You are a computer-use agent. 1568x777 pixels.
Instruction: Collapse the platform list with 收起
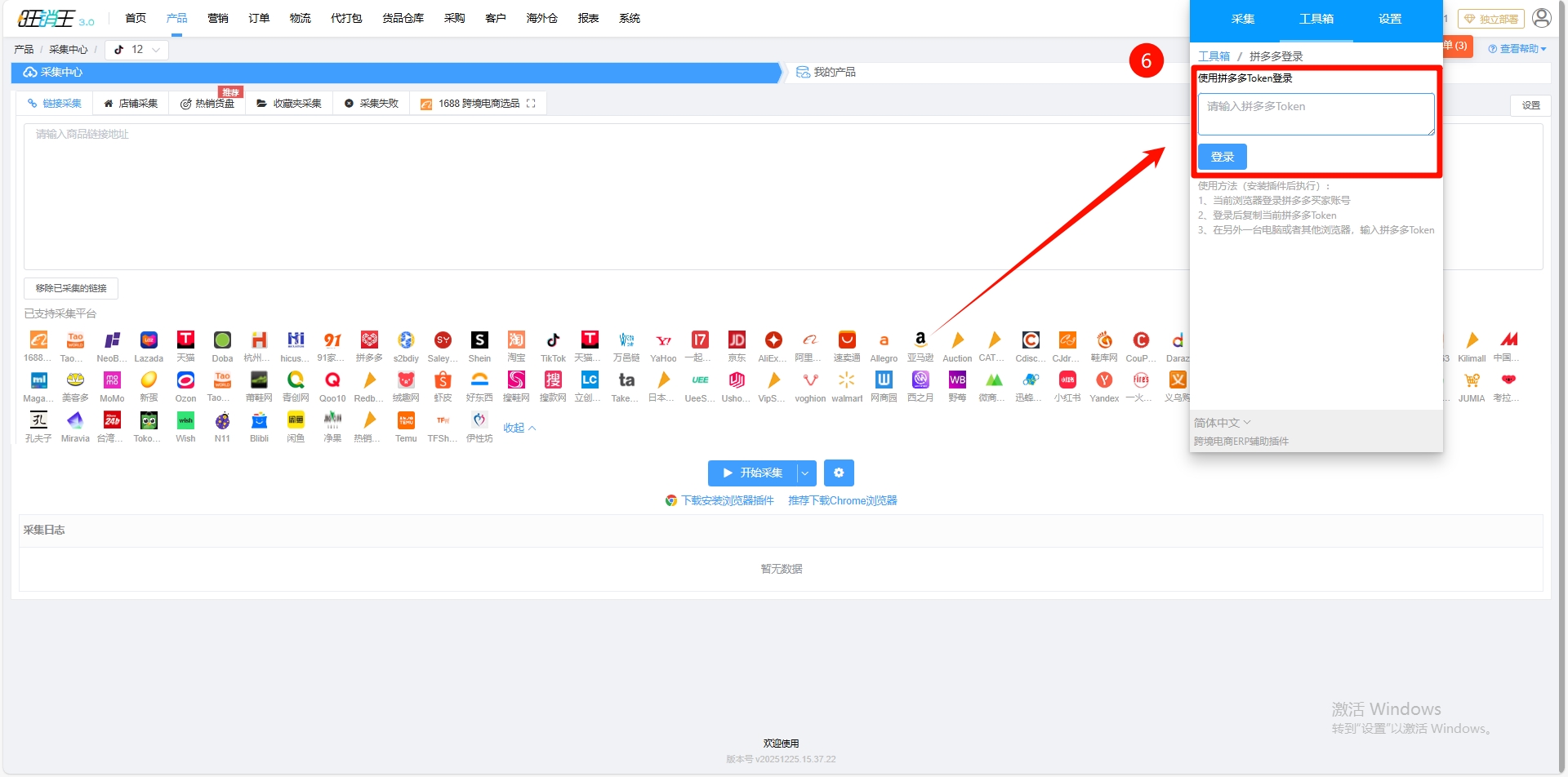coord(519,428)
